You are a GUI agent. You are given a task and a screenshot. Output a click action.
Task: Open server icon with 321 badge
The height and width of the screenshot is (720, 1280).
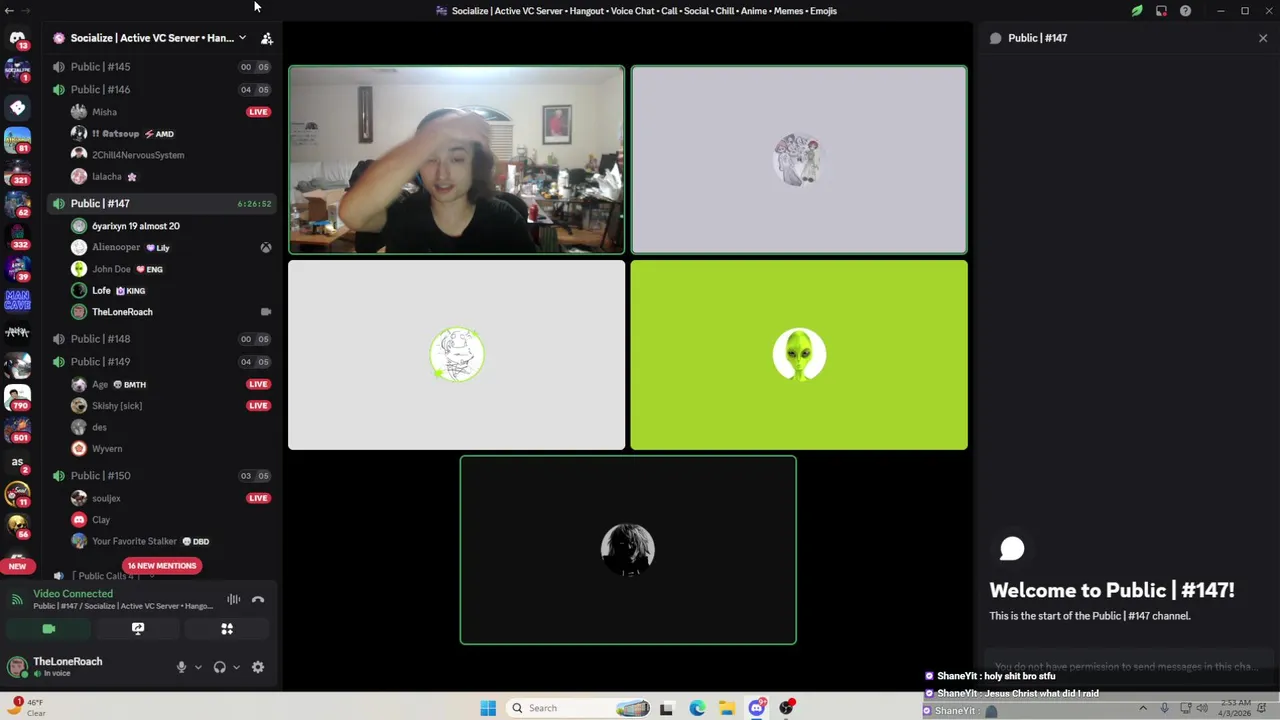pos(17,171)
